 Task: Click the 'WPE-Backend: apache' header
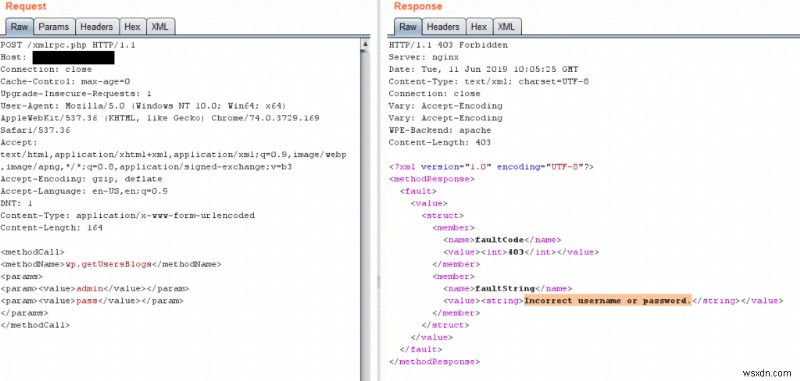[440, 130]
